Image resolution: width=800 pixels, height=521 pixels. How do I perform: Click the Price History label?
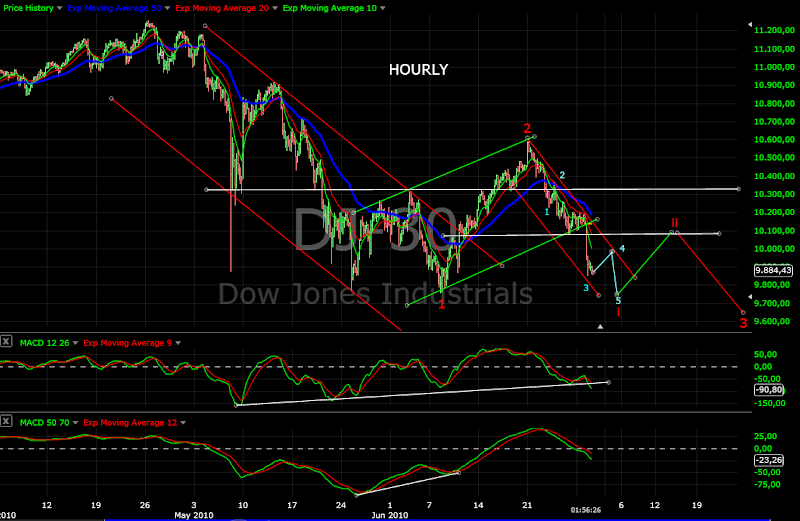pos(29,8)
